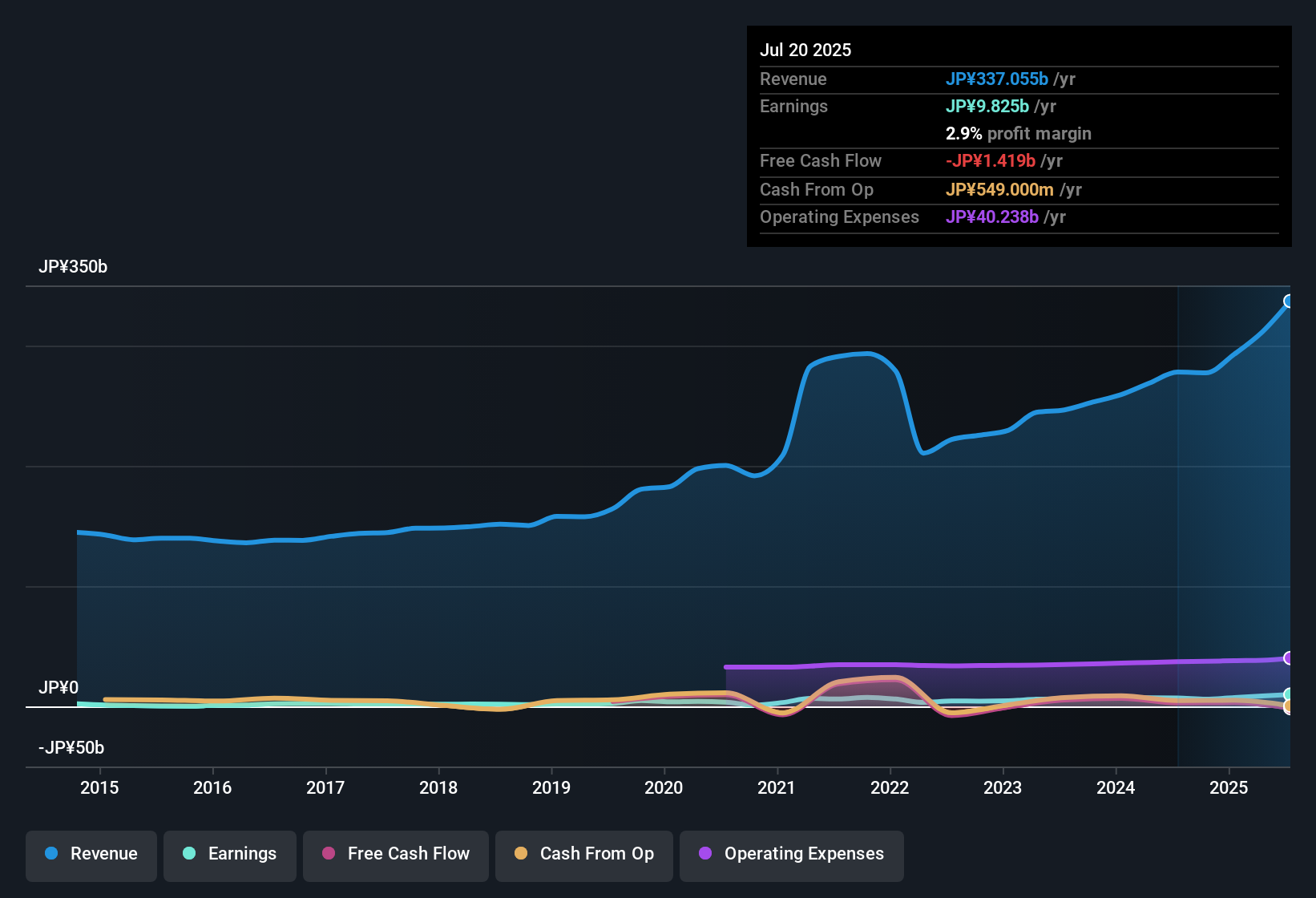Click the purple Operating Expenses dot icon

[704, 854]
